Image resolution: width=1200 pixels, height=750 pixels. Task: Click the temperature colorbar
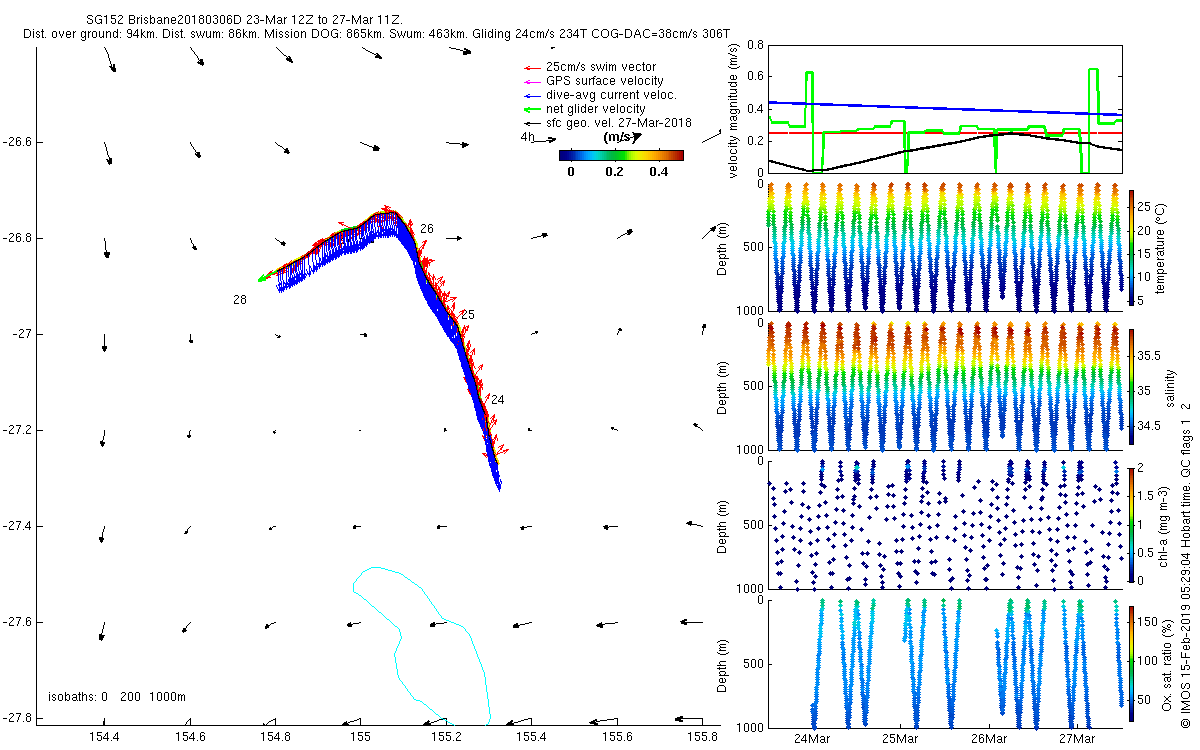[x=1131, y=247]
